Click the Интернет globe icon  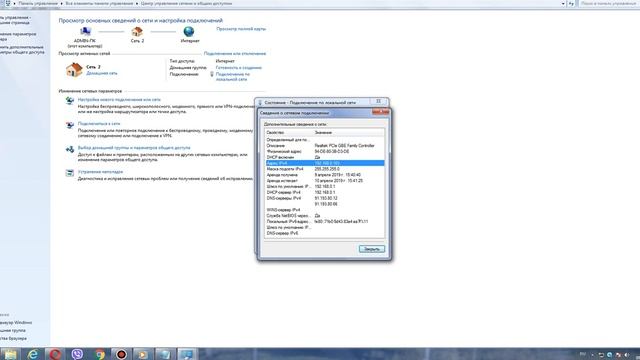tap(189, 31)
